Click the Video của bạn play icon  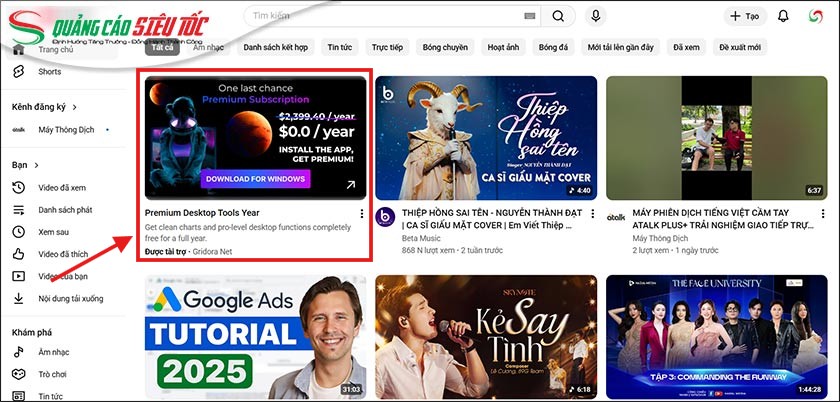19,276
